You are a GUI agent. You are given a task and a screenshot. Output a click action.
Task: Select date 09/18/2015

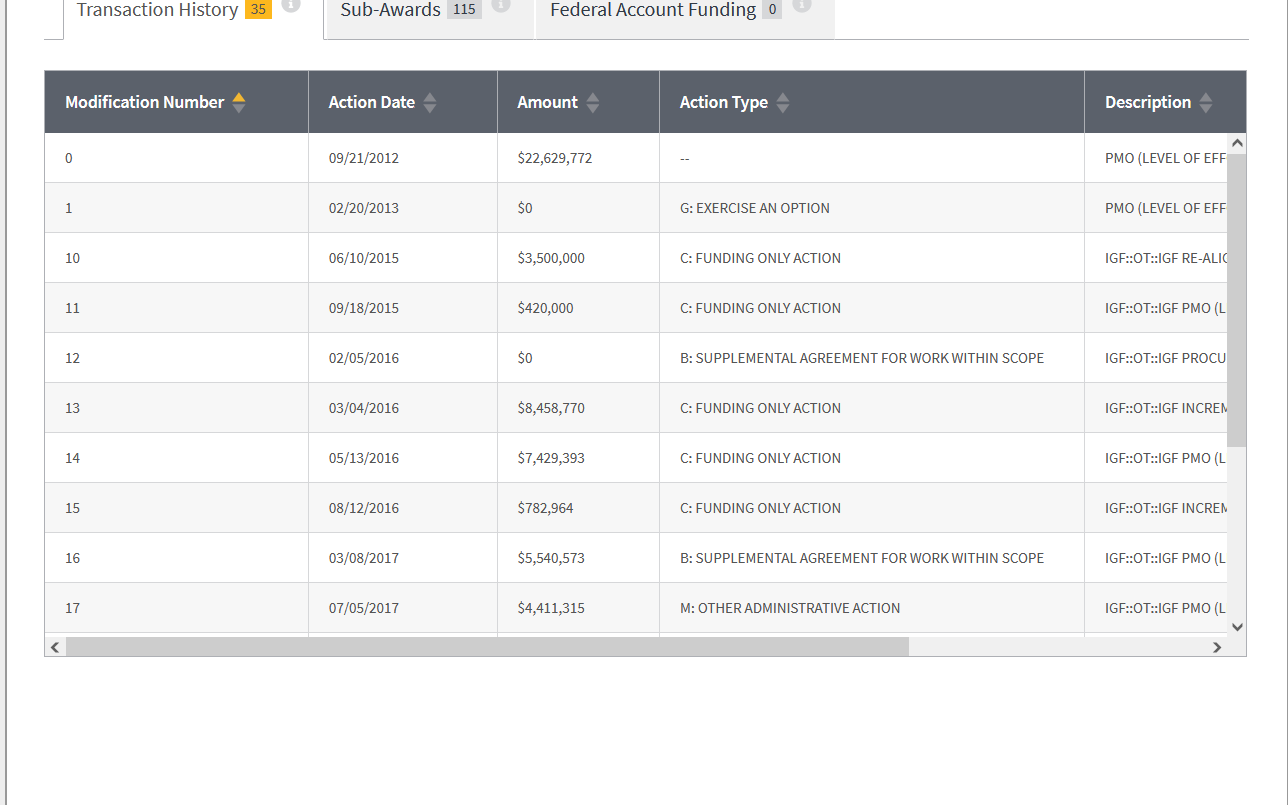(x=364, y=308)
